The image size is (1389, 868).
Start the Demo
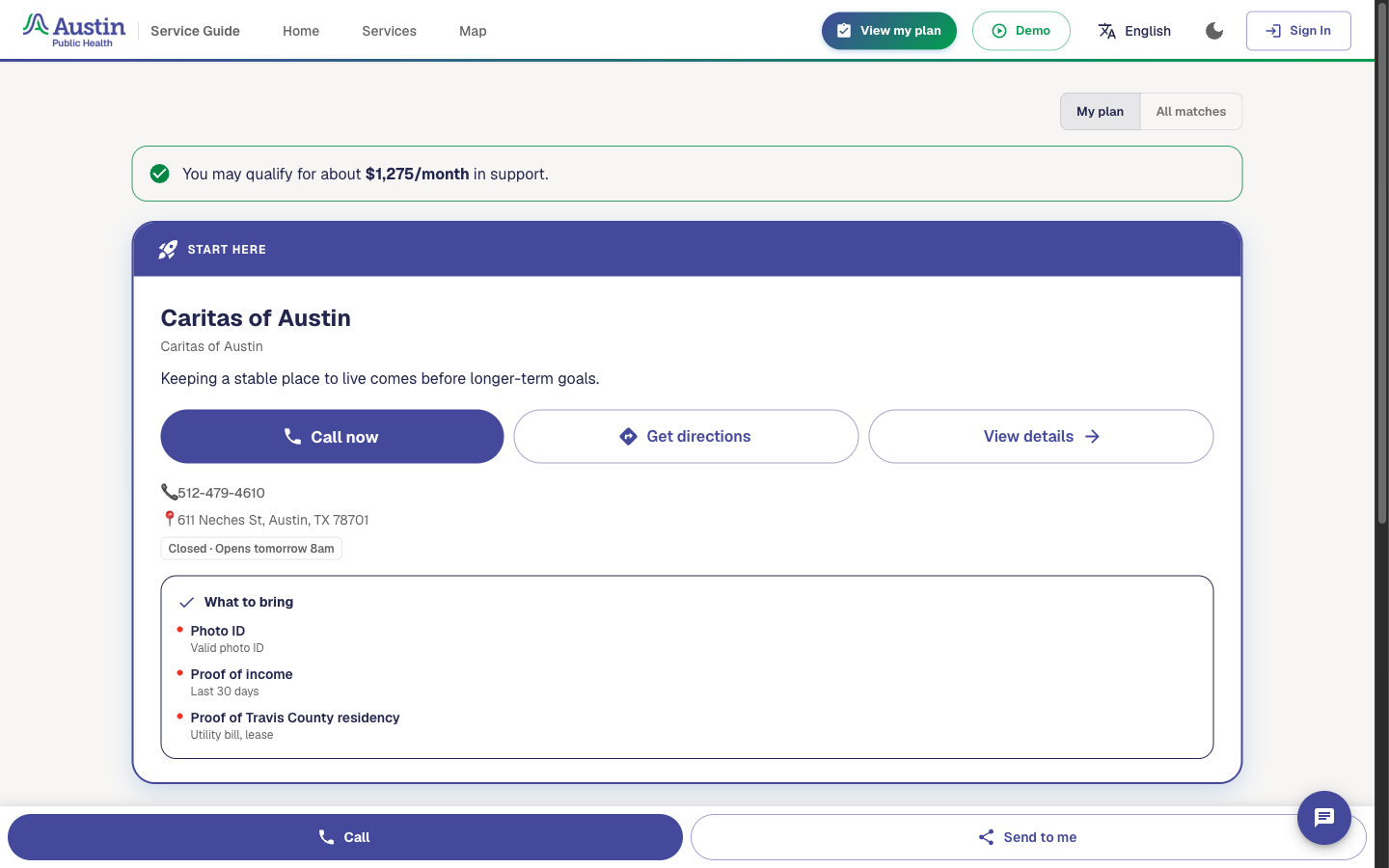pyautogui.click(x=1021, y=31)
